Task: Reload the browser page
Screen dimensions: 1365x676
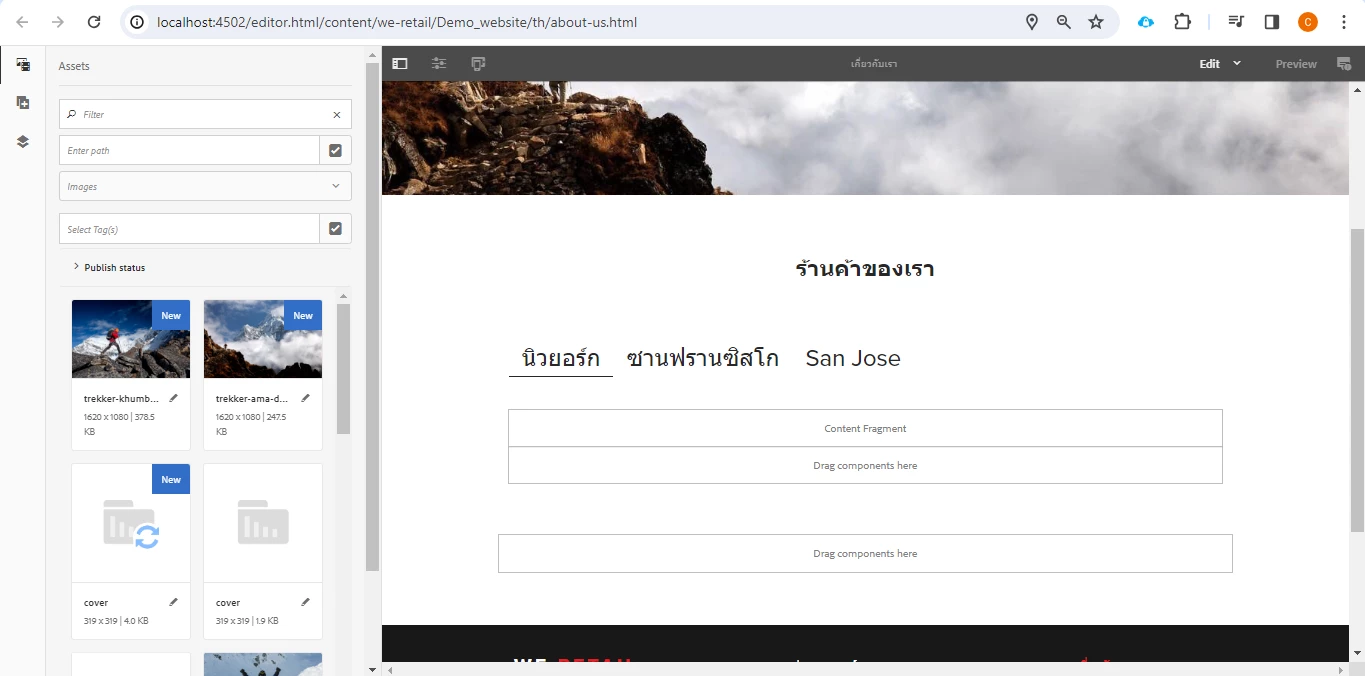Action: 93,22
